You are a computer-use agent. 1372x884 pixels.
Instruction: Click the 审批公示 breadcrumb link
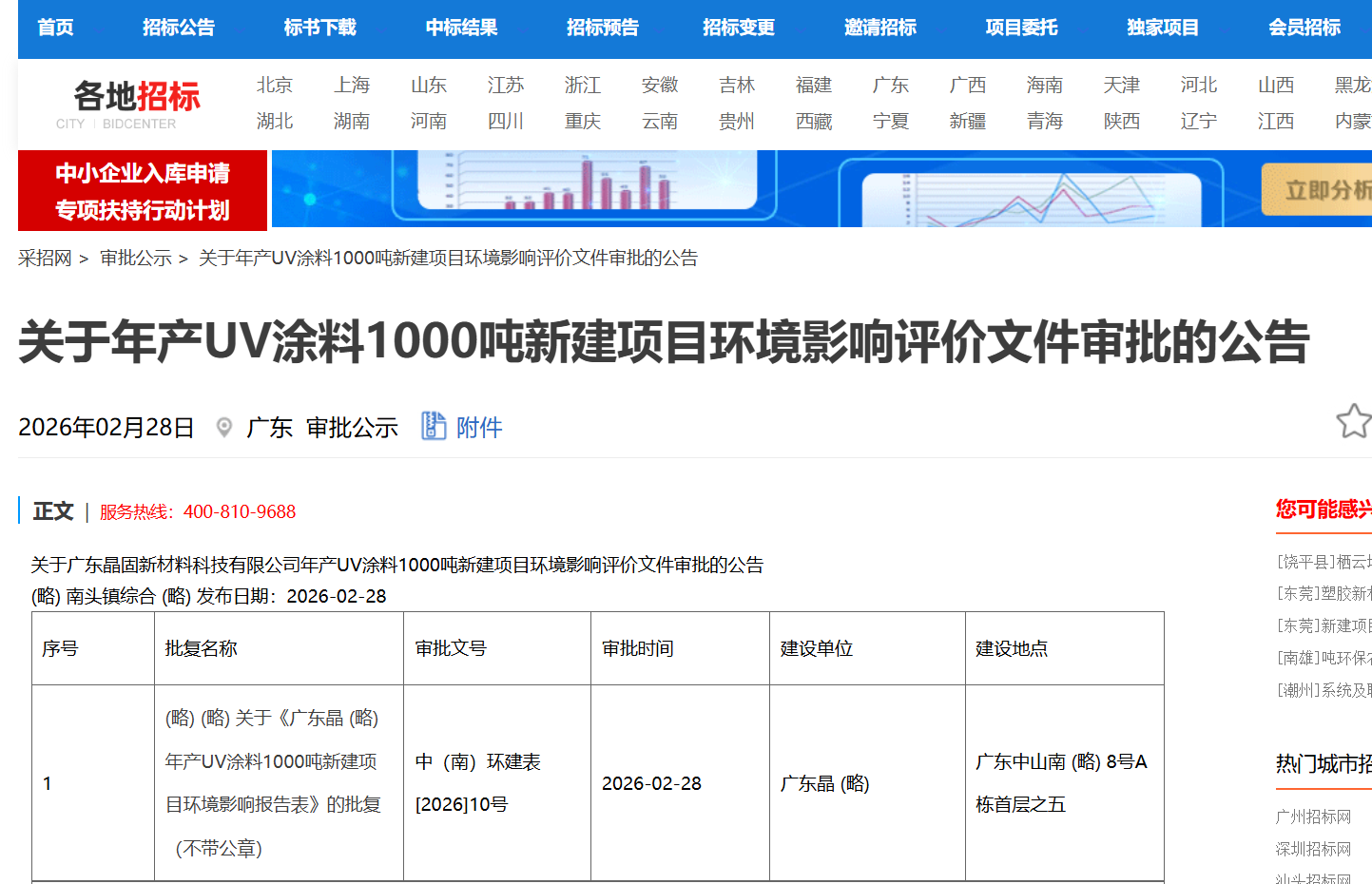(x=136, y=259)
